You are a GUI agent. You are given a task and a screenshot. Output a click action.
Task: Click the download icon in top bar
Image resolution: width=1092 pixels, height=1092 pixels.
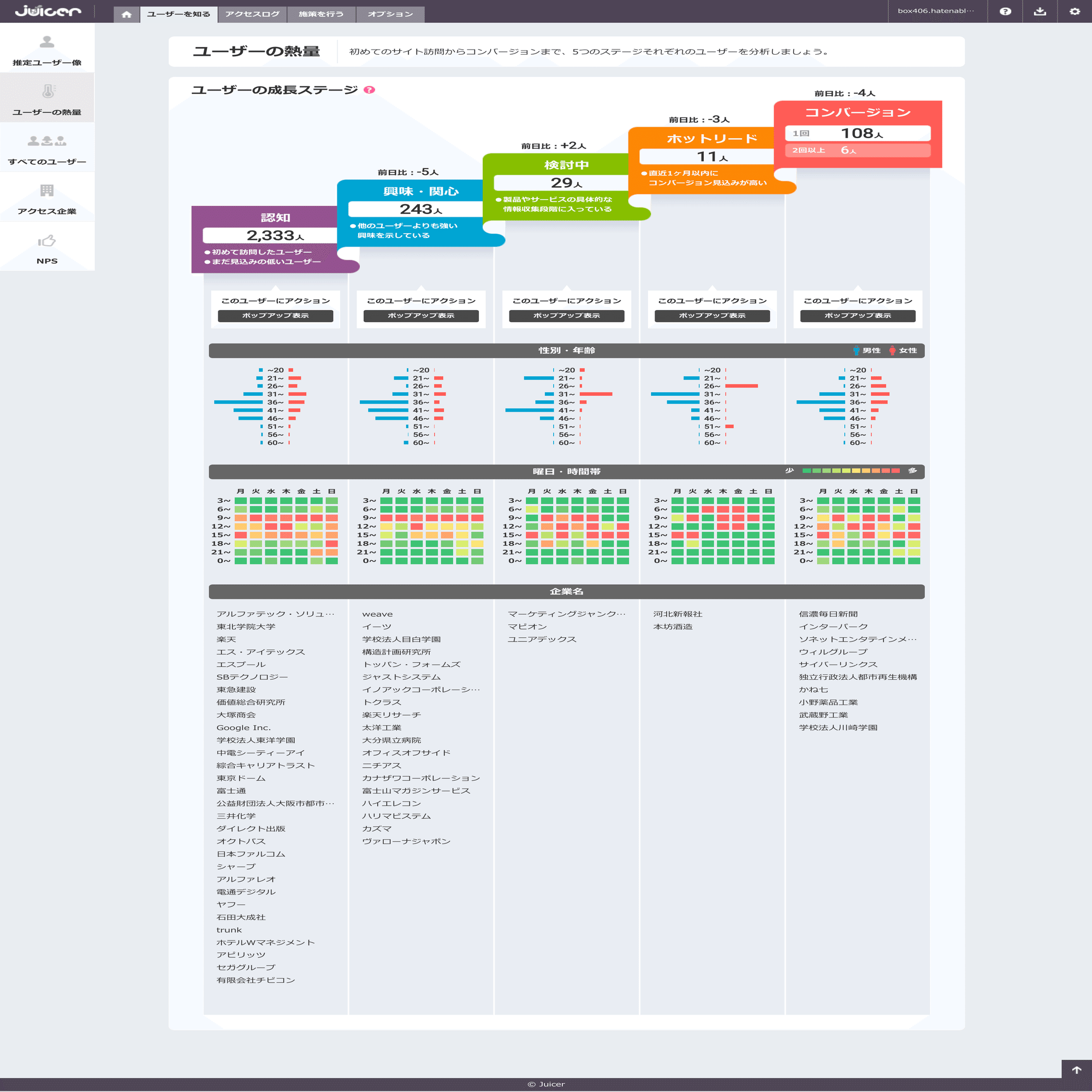click(1040, 11)
